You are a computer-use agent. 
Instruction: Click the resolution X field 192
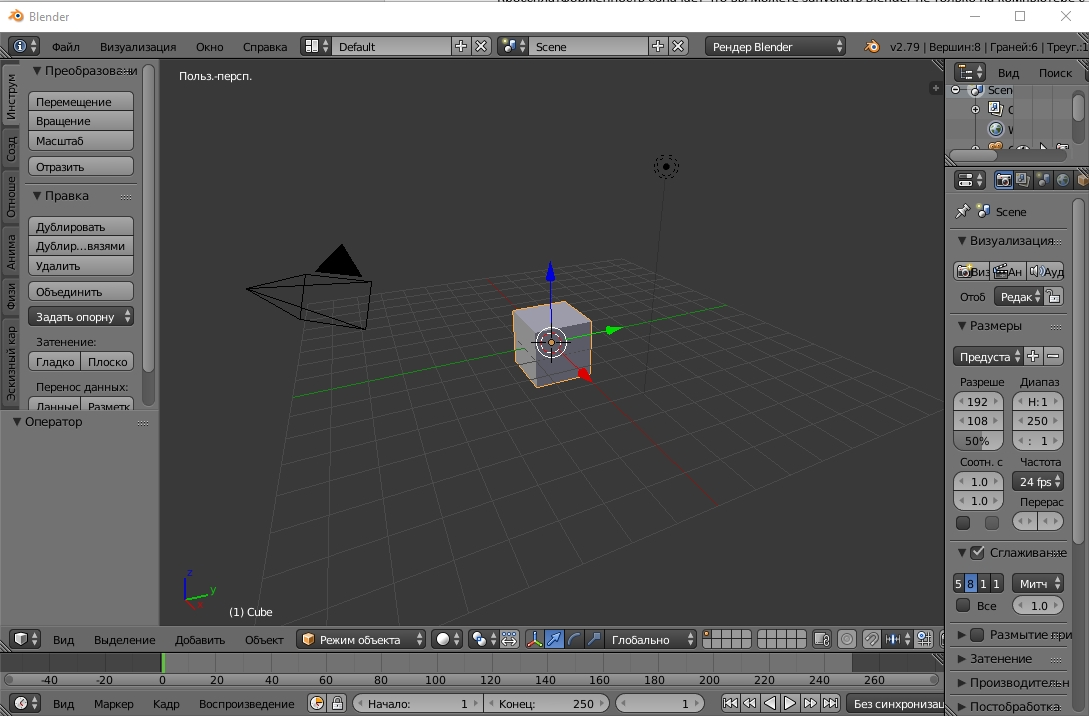point(978,401)
